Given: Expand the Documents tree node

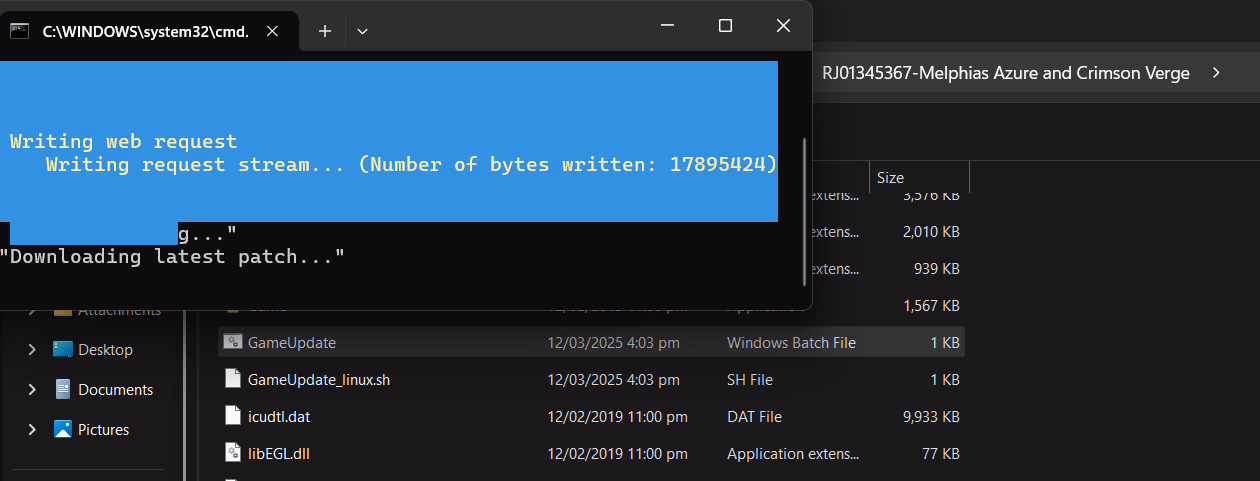Looking at the screenshot, I should [32, 389].
